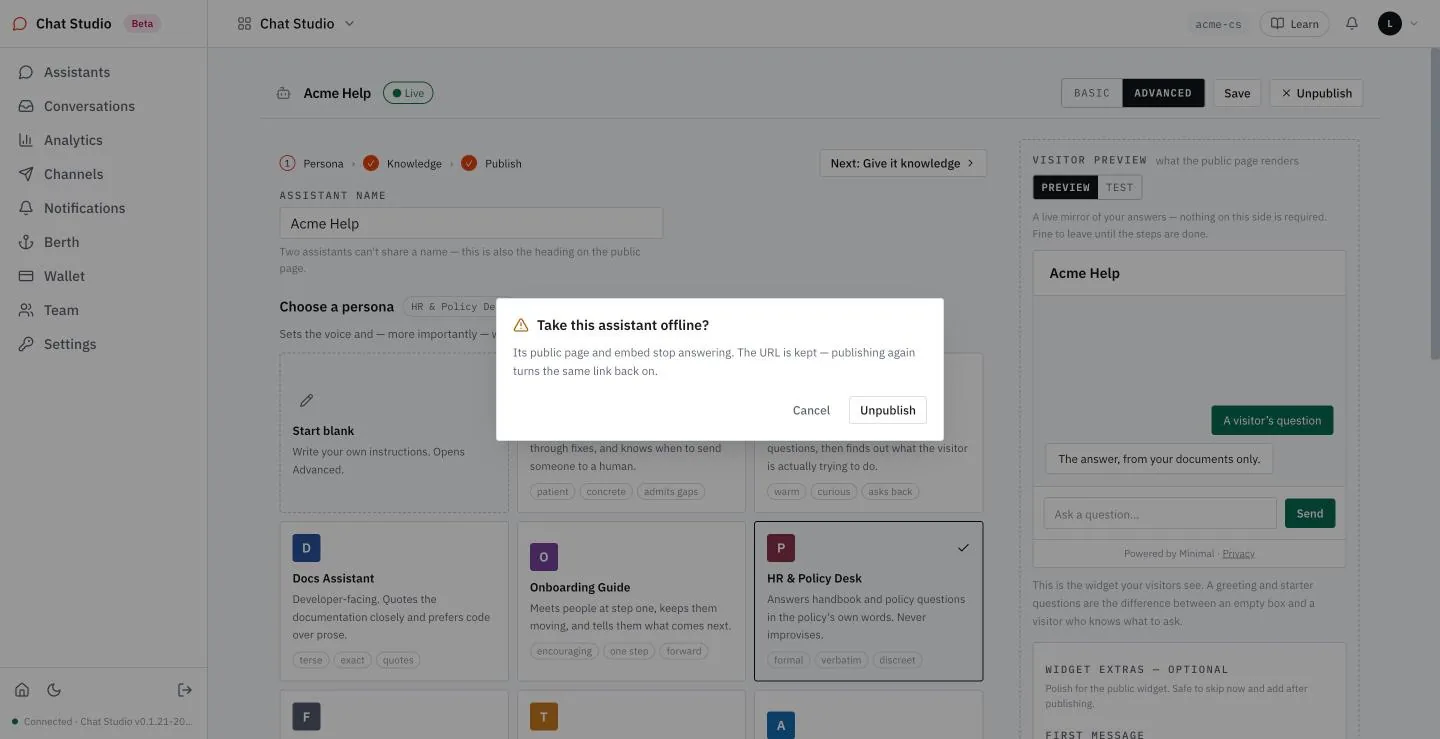The width and height of the screenshot is (1440, 739).
Task: Open the Learn link
Action: click(1294, 24)
